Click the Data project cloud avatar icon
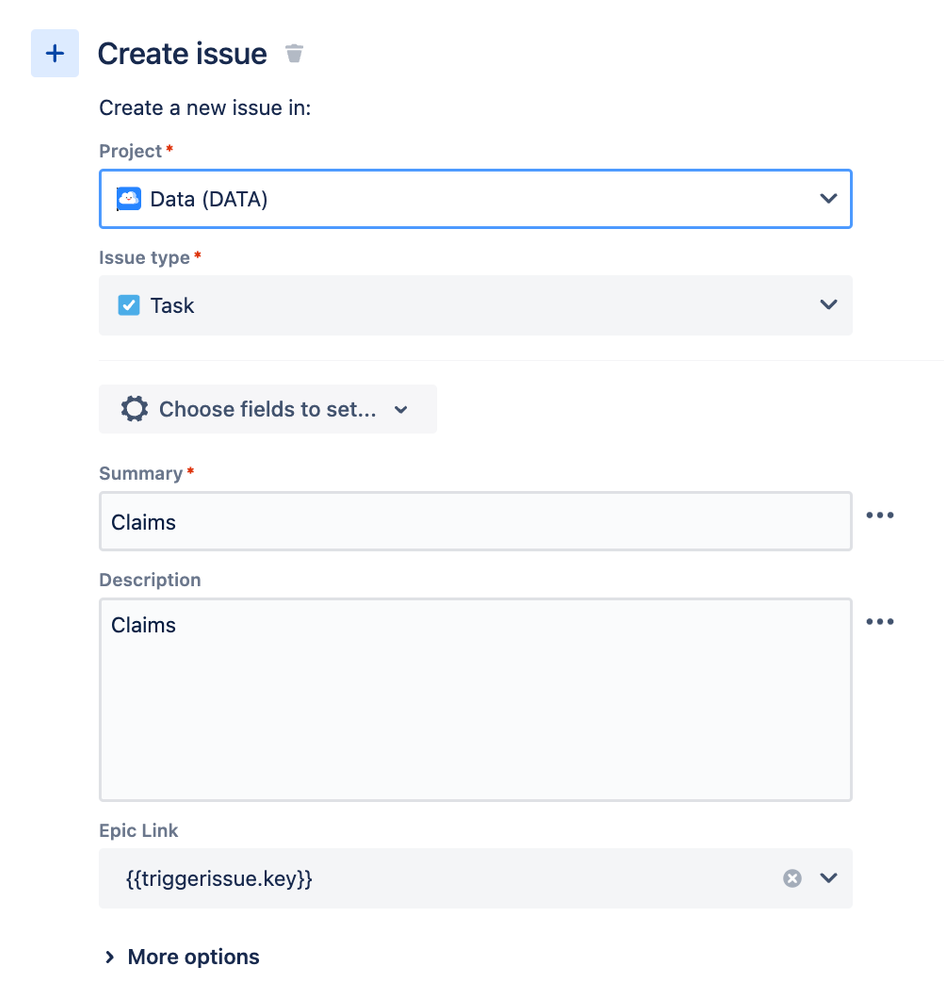This screenshot has height=999, width=944. [129, 199]
